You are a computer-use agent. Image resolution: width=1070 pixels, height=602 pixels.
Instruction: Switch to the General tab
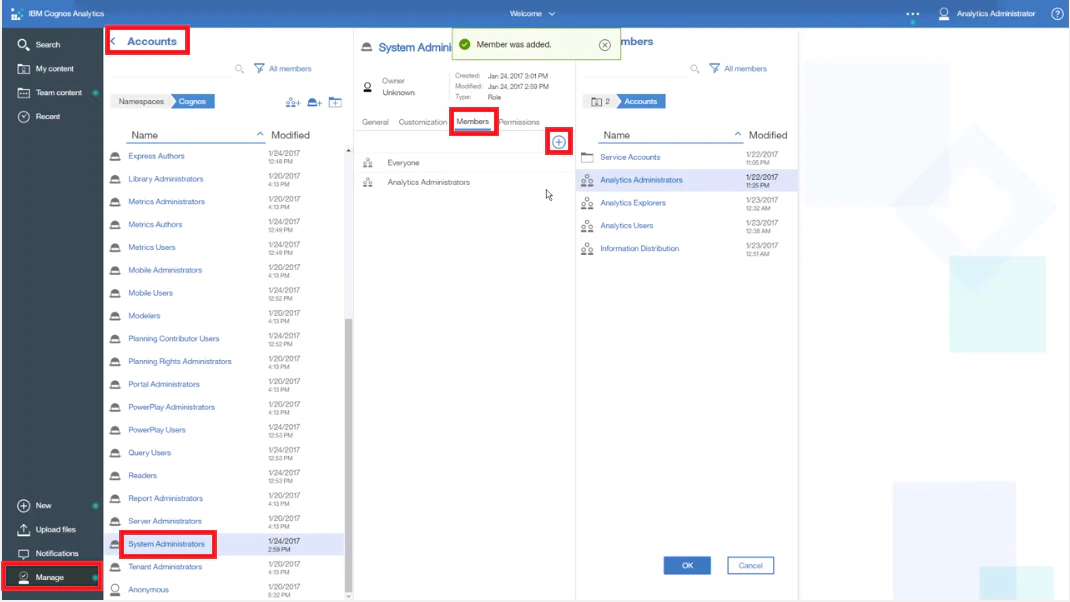(x=375, y=122)
